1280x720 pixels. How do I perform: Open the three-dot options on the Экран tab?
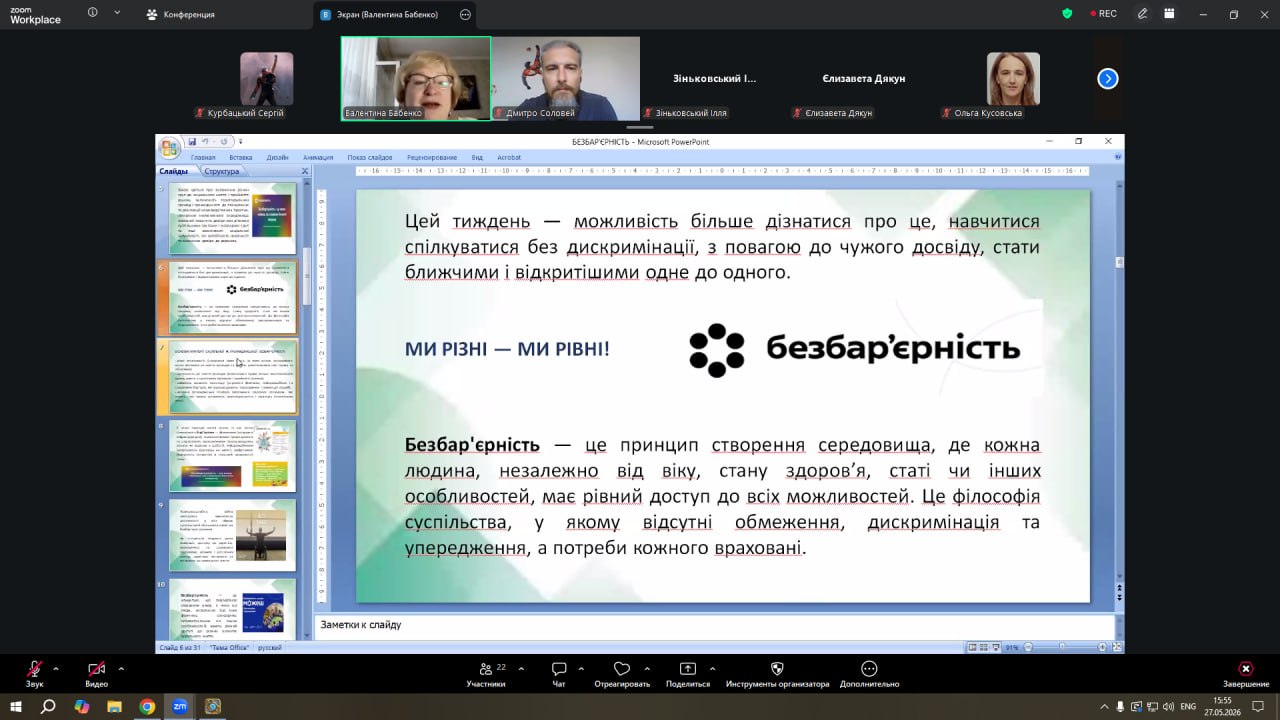465,15
